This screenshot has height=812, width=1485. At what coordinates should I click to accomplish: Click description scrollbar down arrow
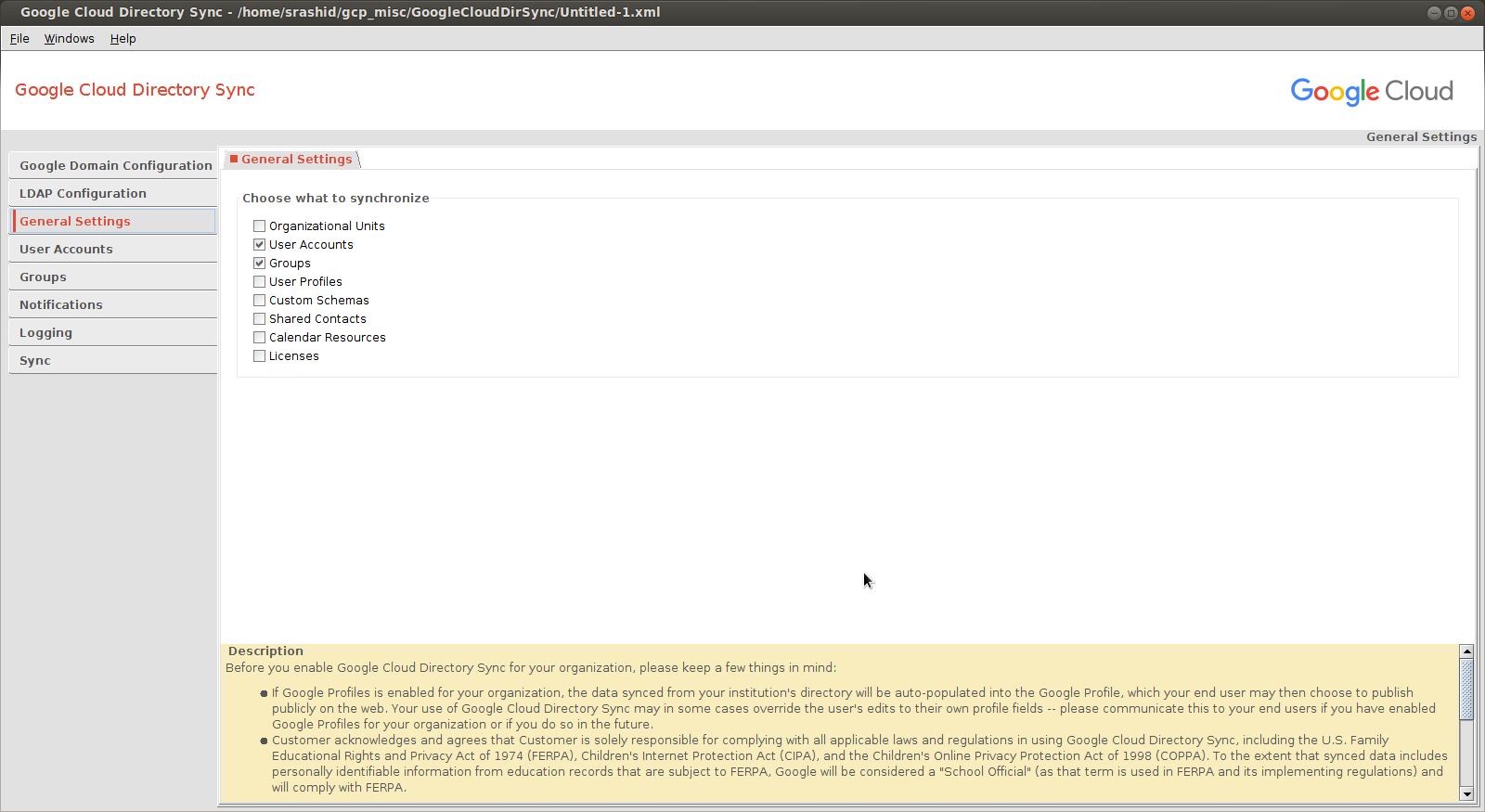click(x=1466, y=793)
